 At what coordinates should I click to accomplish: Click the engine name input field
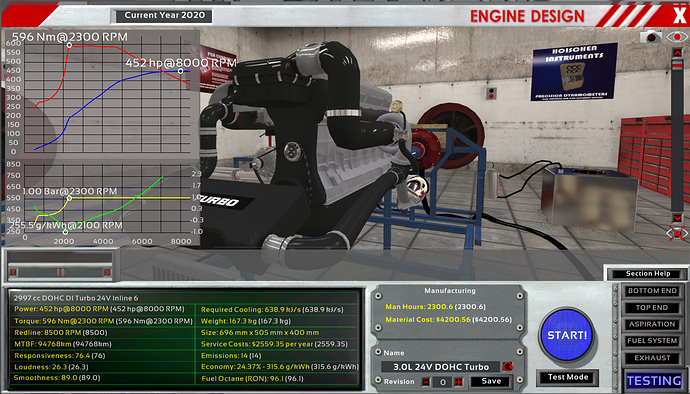441,367
